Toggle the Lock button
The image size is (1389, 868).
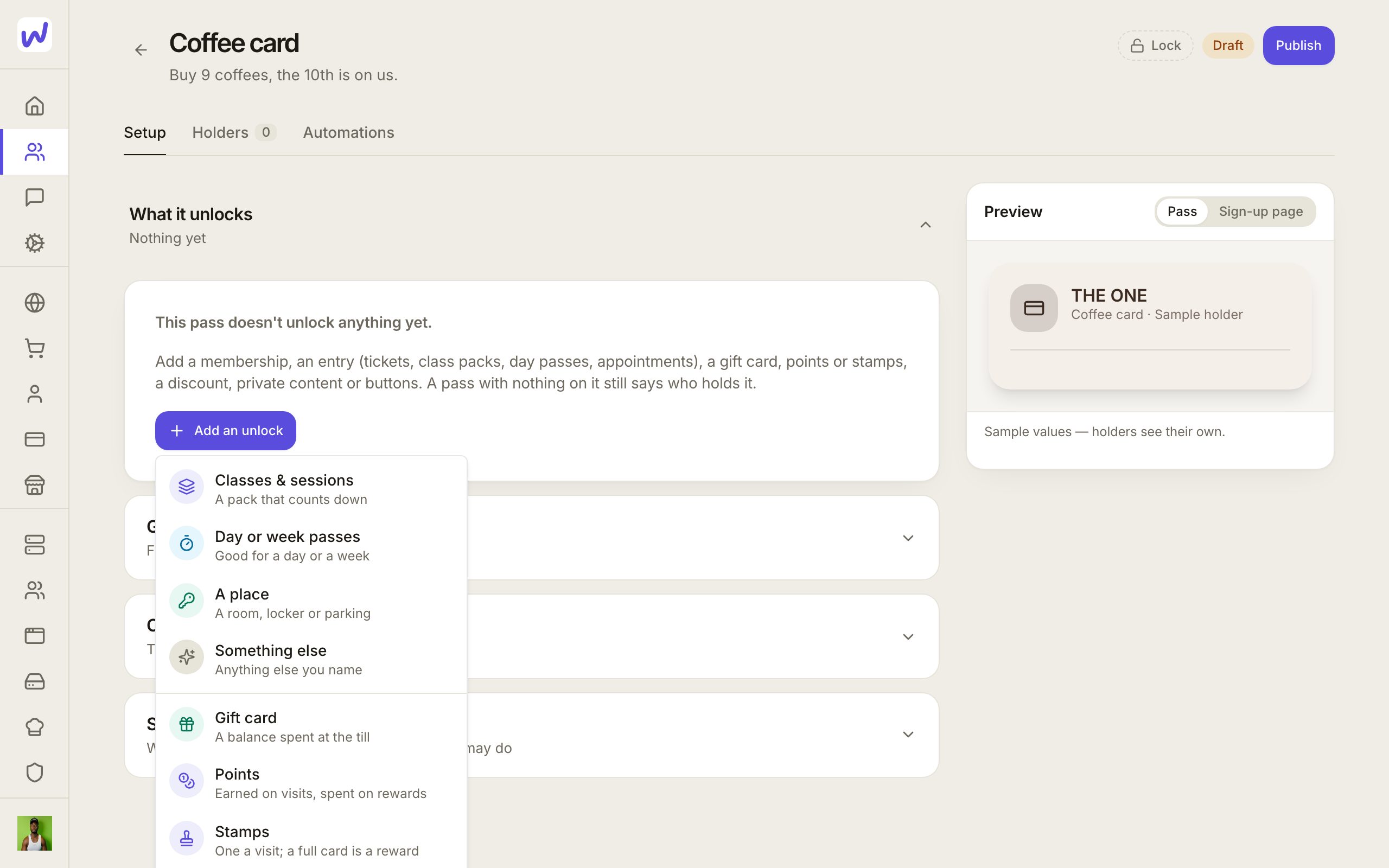tap(1155, 46)
